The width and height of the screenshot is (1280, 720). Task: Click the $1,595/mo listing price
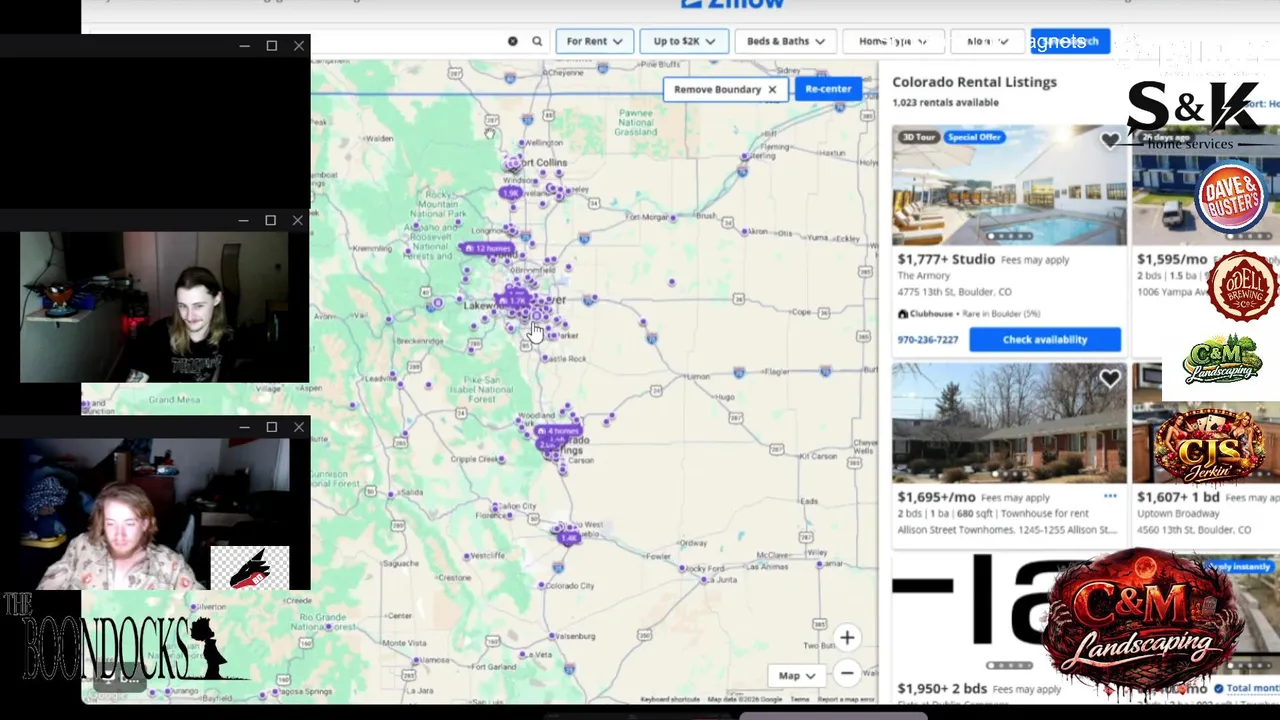1172,259
